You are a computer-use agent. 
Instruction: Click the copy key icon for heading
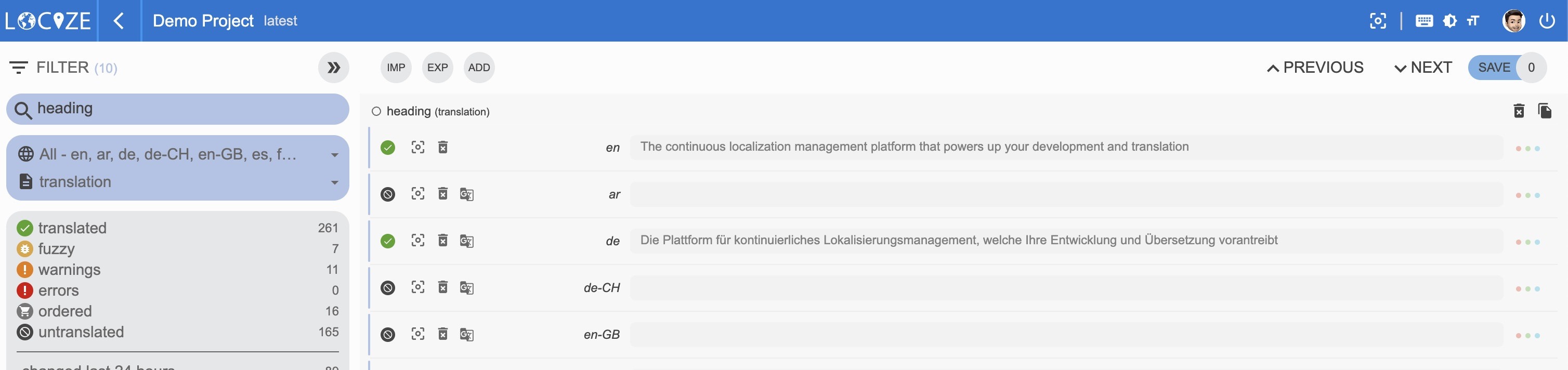(x=1544, y=111)
